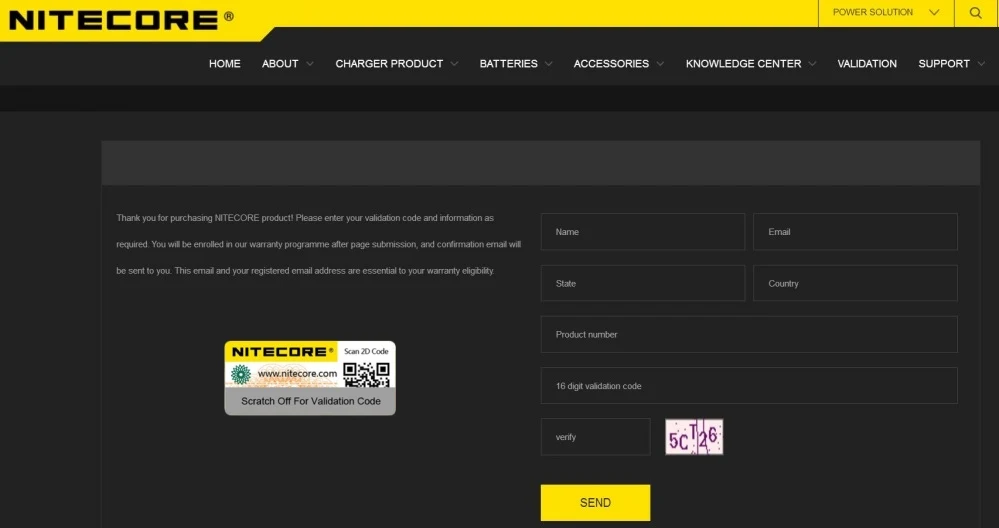
Task: Focus the 16 digit validation code field
Action: (x=749, y=386)
